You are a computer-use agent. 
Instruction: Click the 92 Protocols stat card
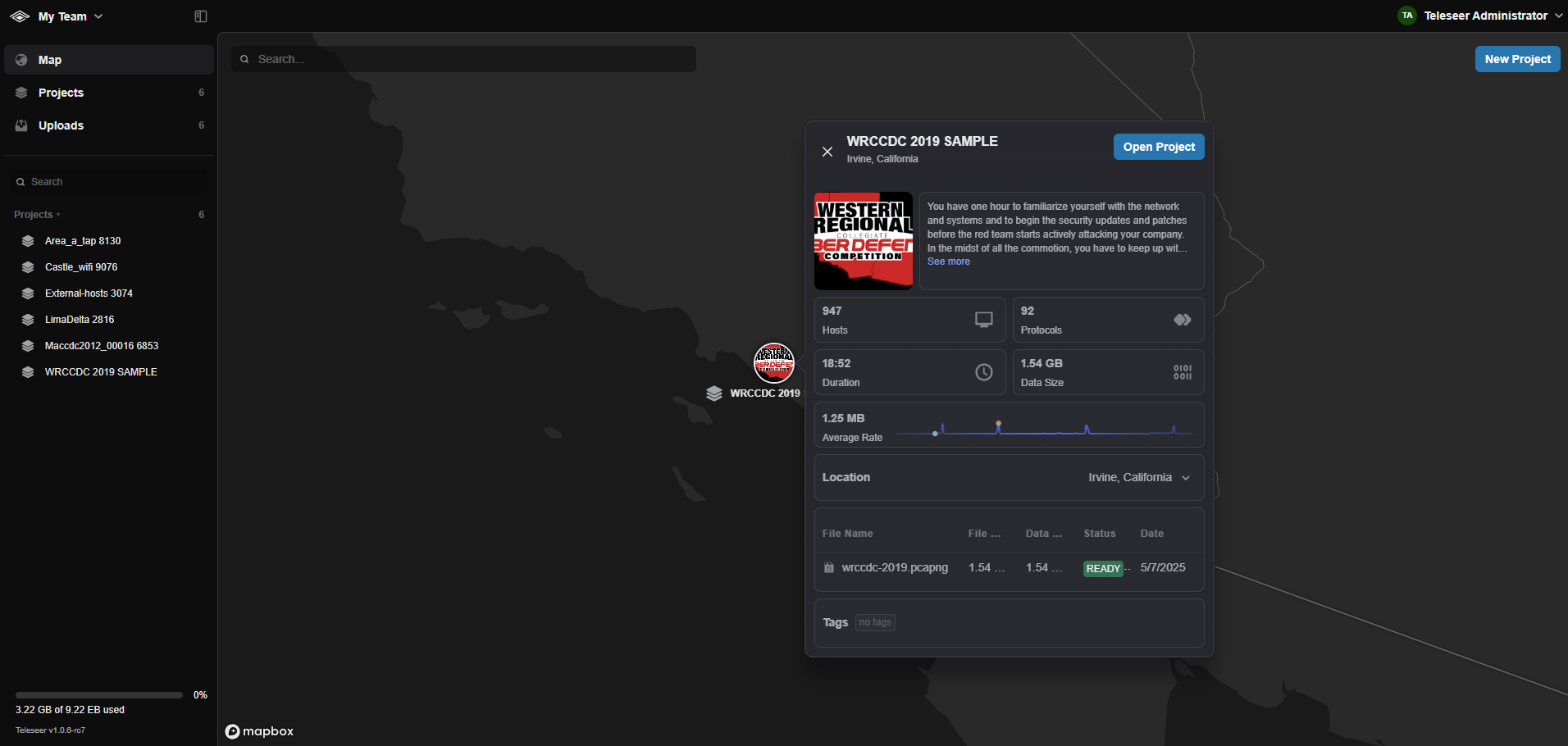(x=1108, y=320)
